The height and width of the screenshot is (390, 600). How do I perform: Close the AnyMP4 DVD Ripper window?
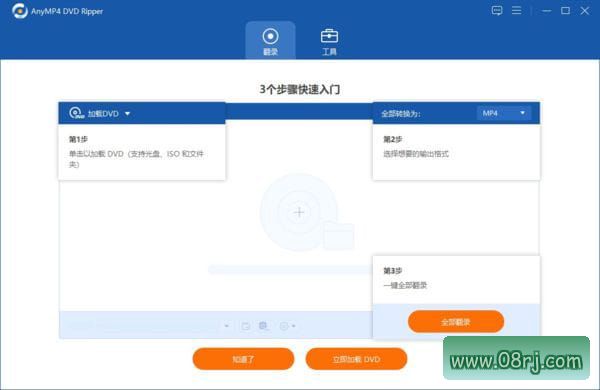click(x=585, y=11)
